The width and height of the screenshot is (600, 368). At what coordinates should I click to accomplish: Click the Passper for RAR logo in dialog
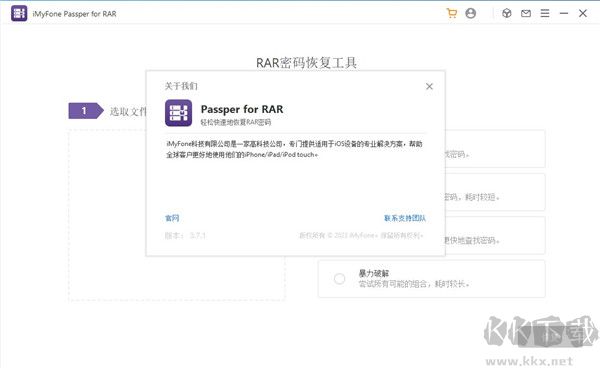tap(178, 113)
